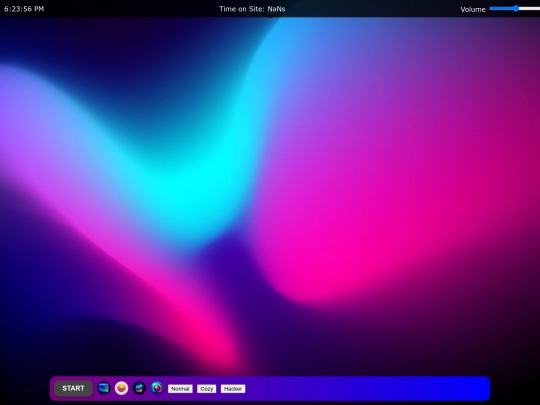This screenshot has width=540, height=405.
Task: Click the Time on Site counter
Action: [x=252, y=9]
